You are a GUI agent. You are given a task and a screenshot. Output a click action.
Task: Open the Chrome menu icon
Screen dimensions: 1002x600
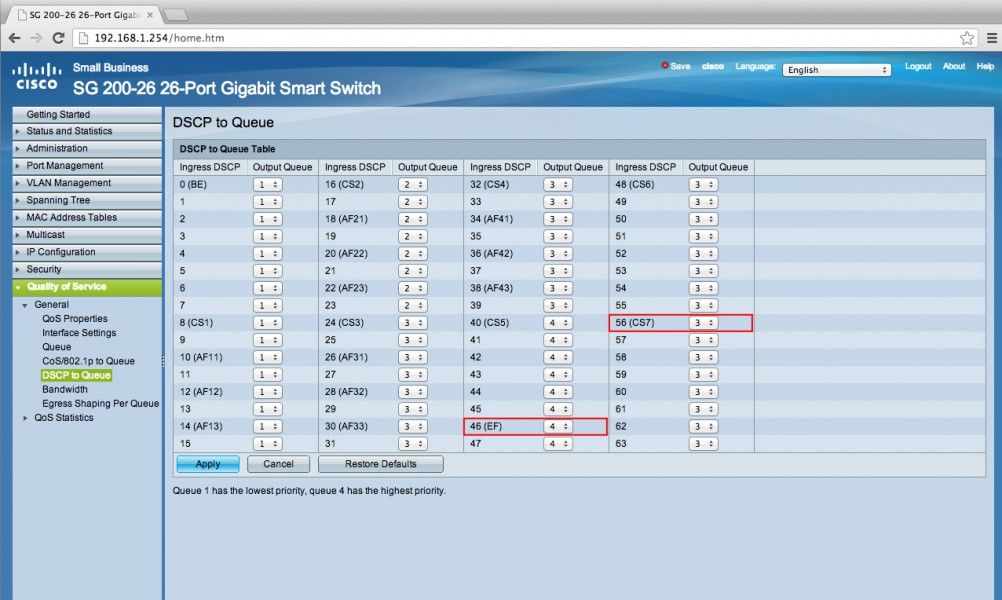(988, 38)
